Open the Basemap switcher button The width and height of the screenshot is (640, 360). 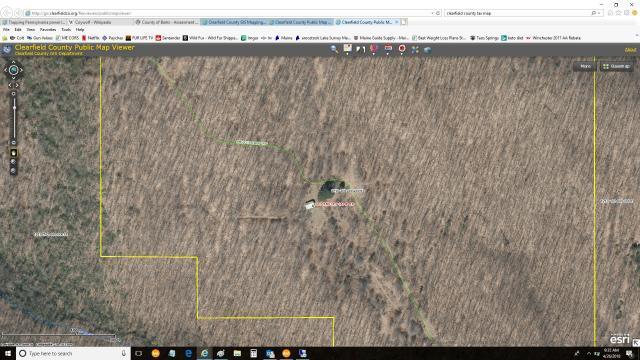[616, 66]
